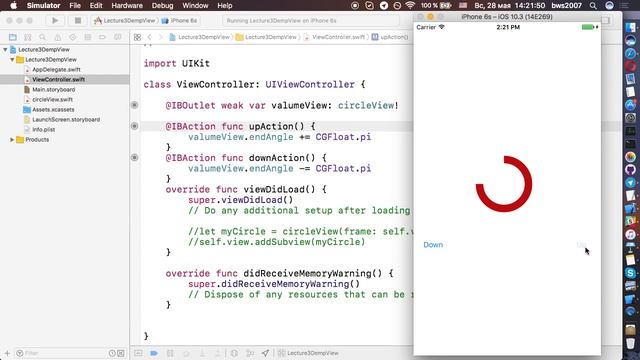Open project Lecture3DempView jump bar segment
Screen dimensions: 640x360
[x=200, y=37]
